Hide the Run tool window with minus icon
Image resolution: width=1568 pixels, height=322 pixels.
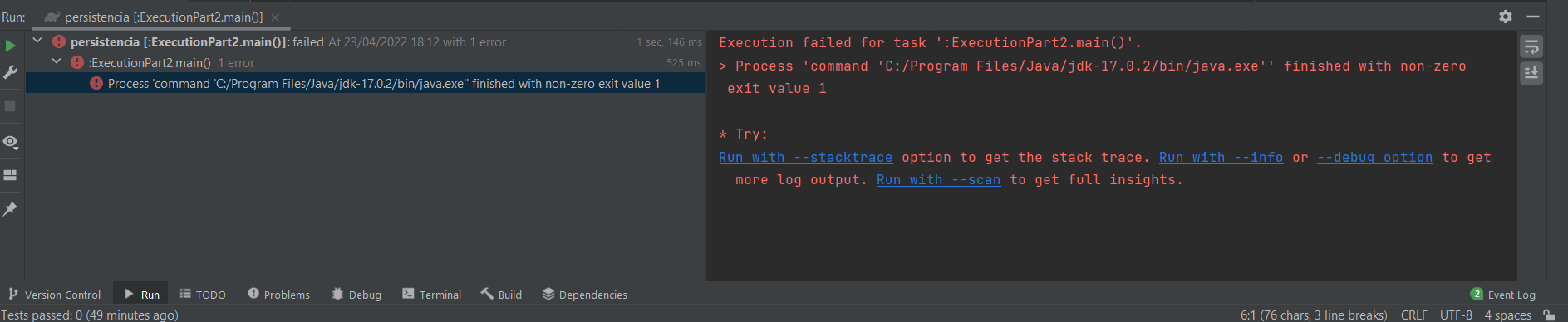coord(1533,17)
